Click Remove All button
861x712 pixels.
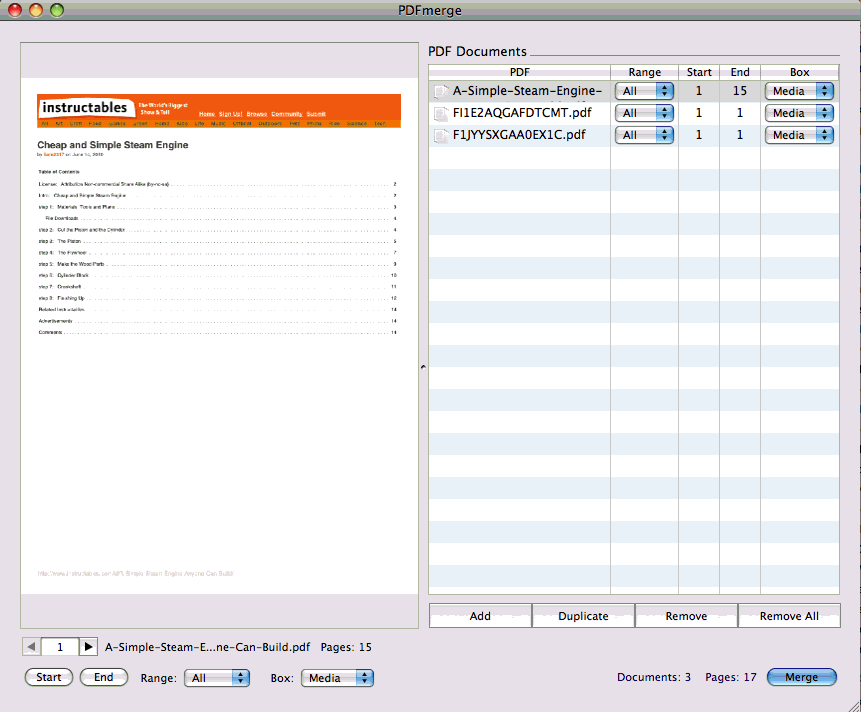[789, 616]
